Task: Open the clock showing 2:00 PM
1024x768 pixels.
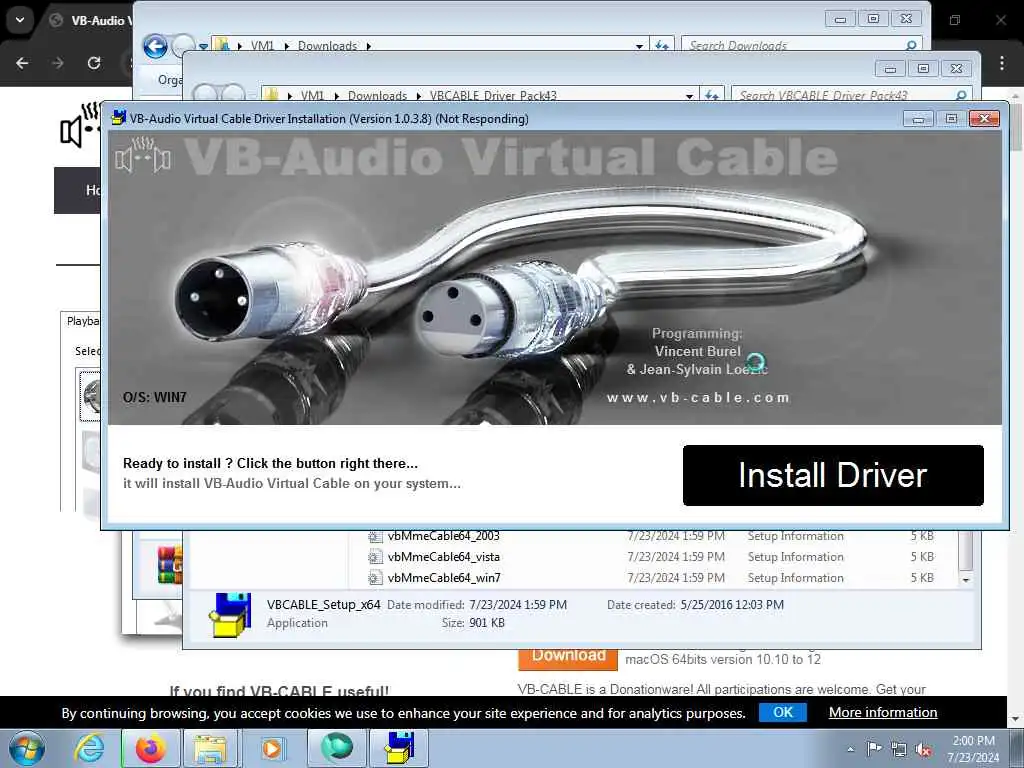Action: tap(973, 749)
